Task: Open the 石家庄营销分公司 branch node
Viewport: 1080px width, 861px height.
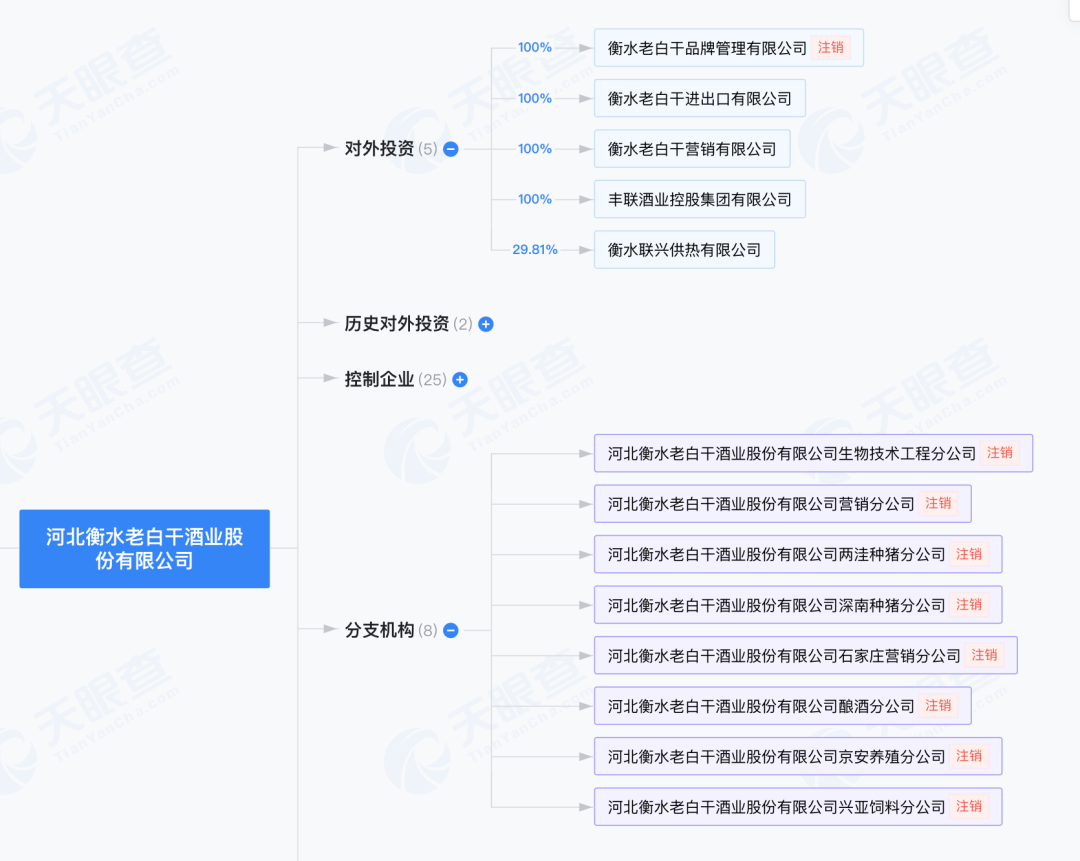Action: click(805, 655)
